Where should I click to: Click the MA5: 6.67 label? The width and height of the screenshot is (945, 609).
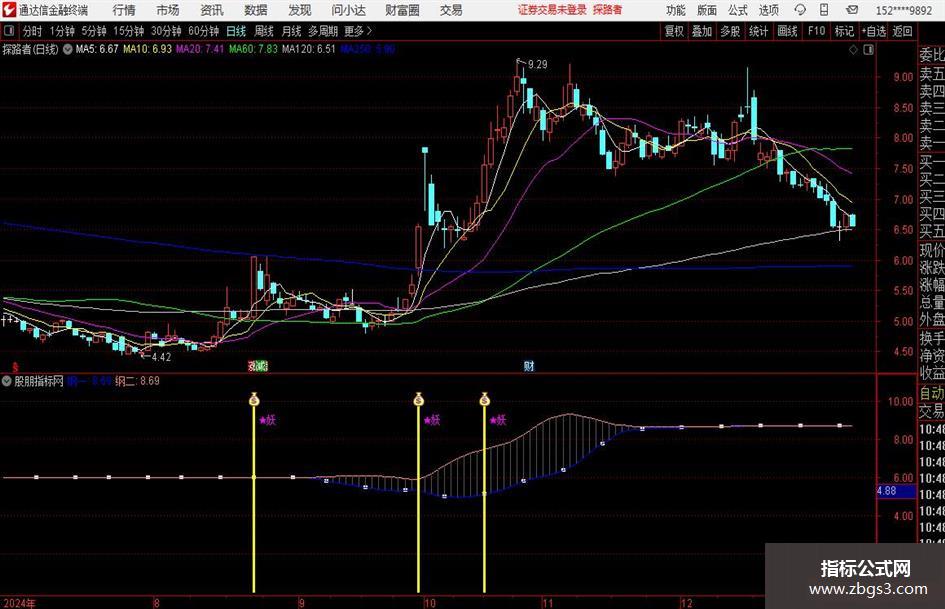(97, 49)
